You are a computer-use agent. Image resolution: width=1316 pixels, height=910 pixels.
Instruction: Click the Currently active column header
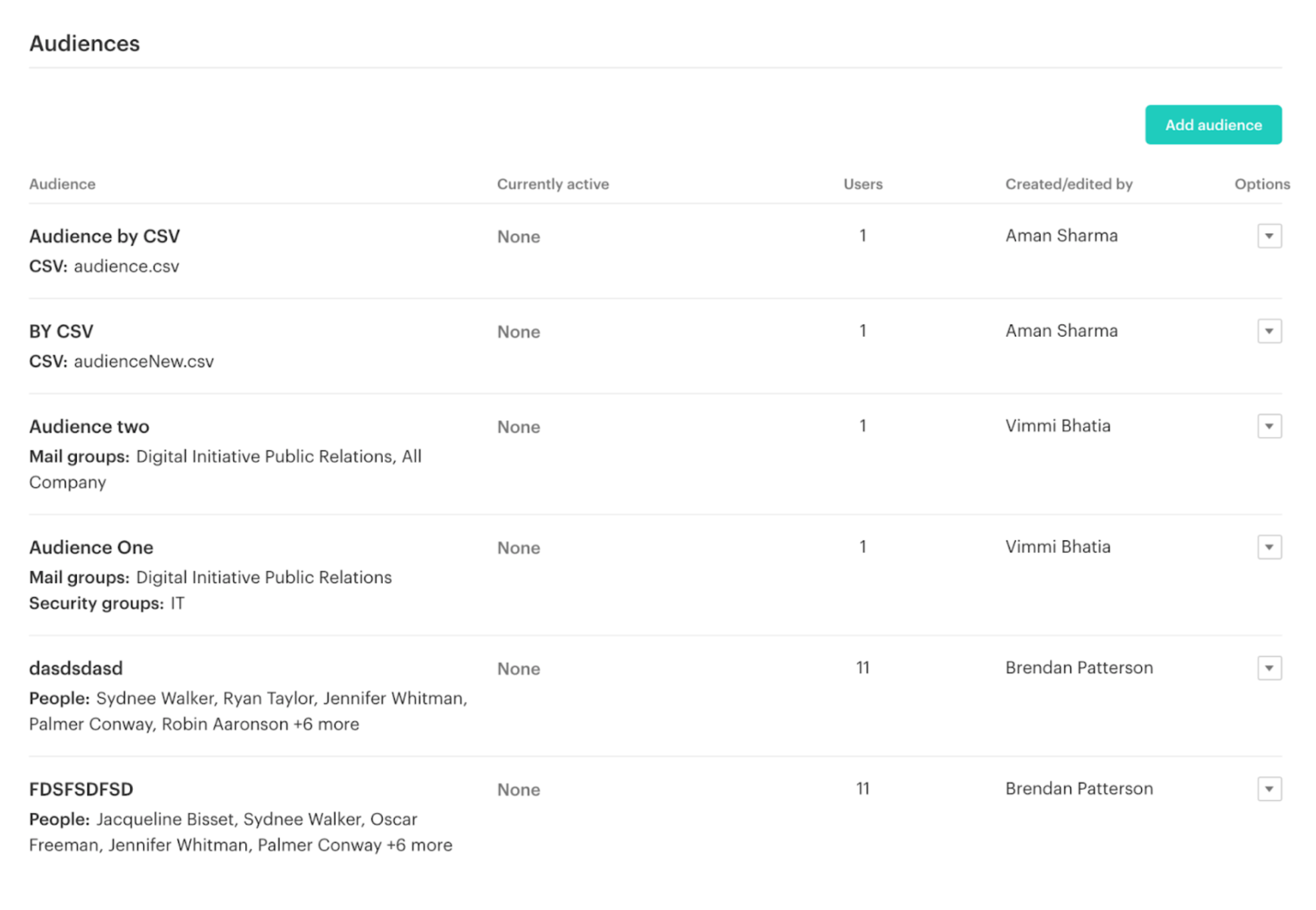tap(552, 184)
